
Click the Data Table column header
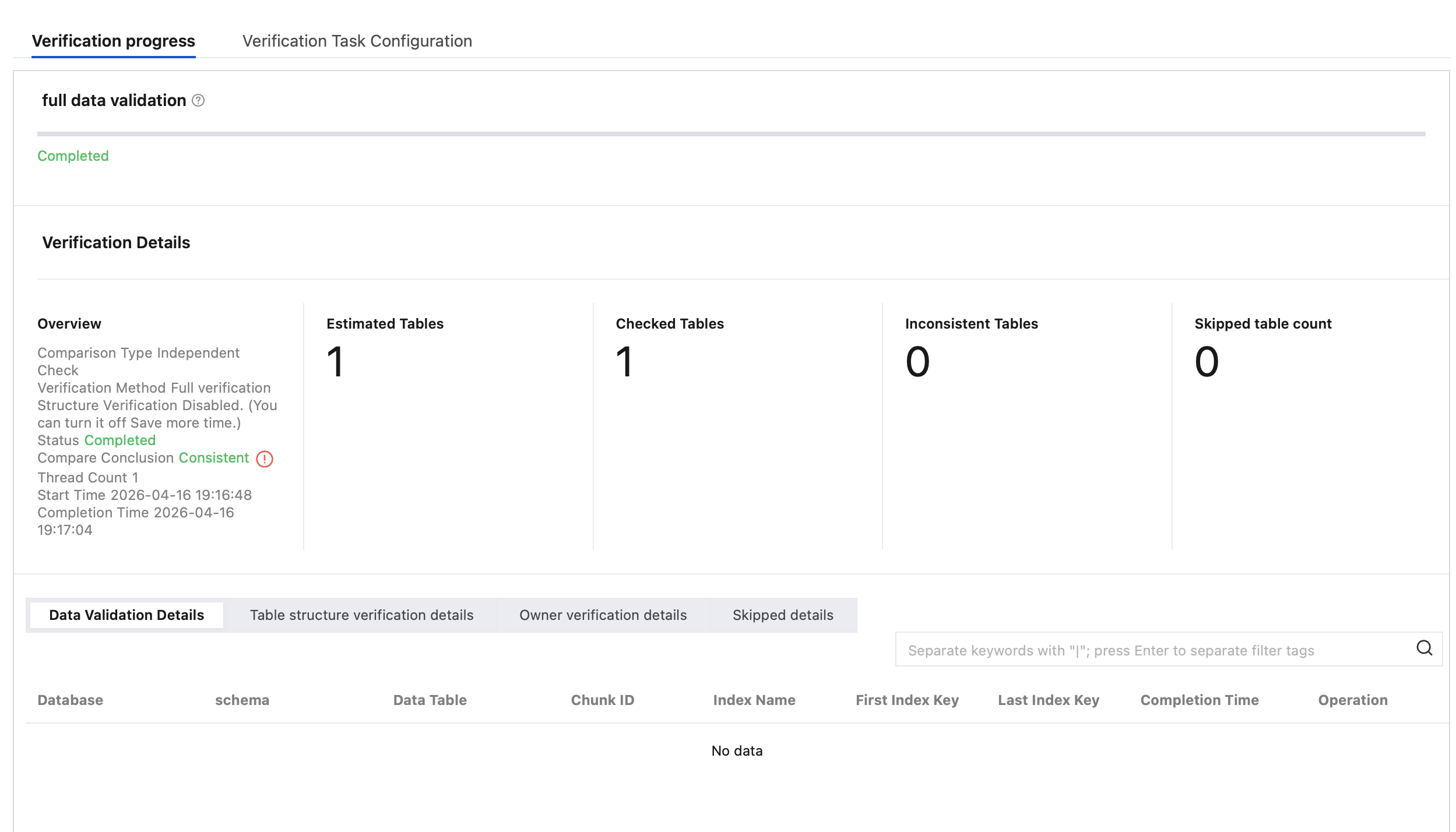(430, 700)
